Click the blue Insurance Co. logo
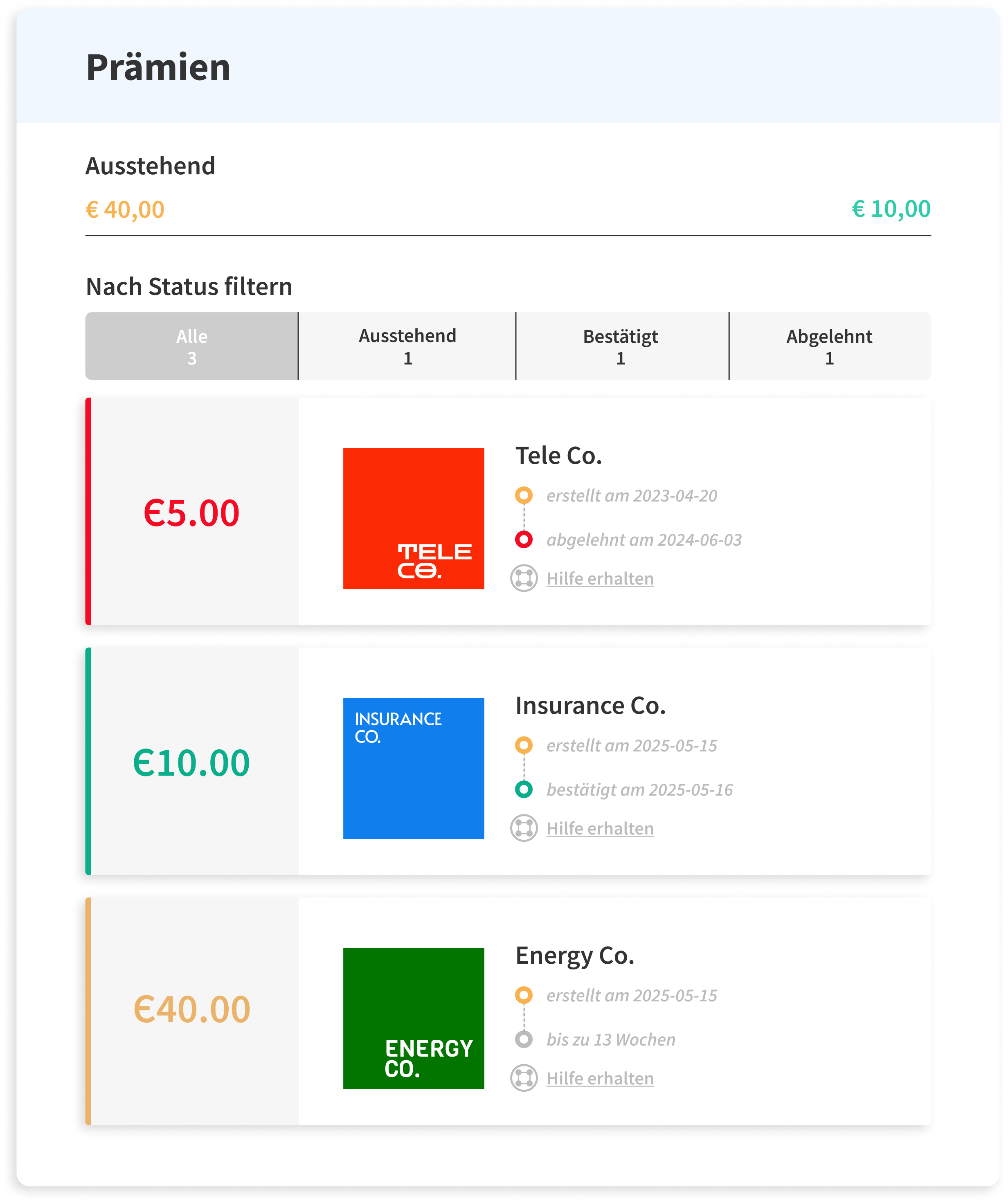 (414, 768)
